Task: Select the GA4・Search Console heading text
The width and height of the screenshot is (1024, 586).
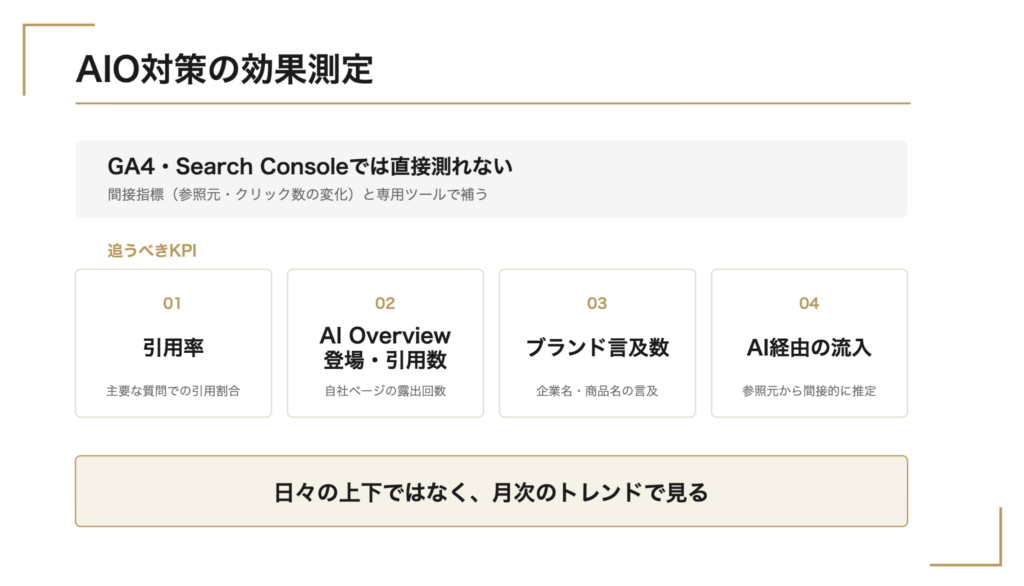Action: [310, 166]
